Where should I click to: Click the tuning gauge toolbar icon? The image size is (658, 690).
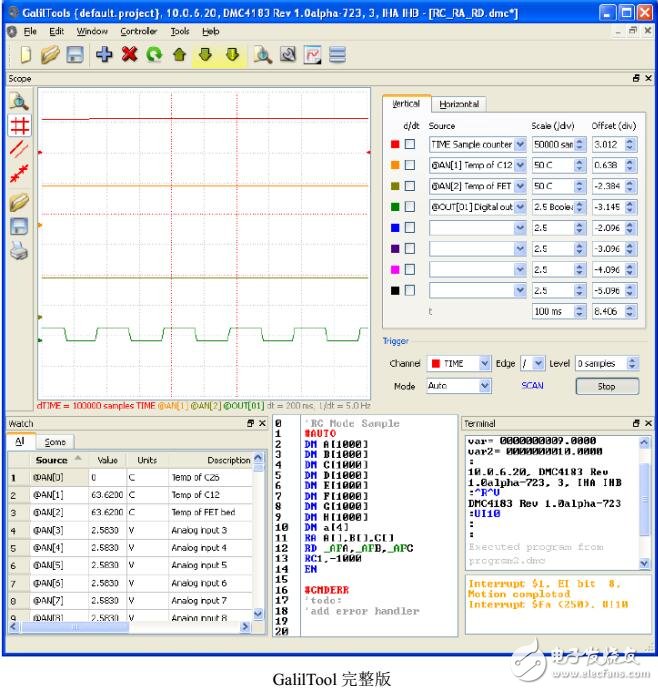pyautogui.click(x=288, y=55)
